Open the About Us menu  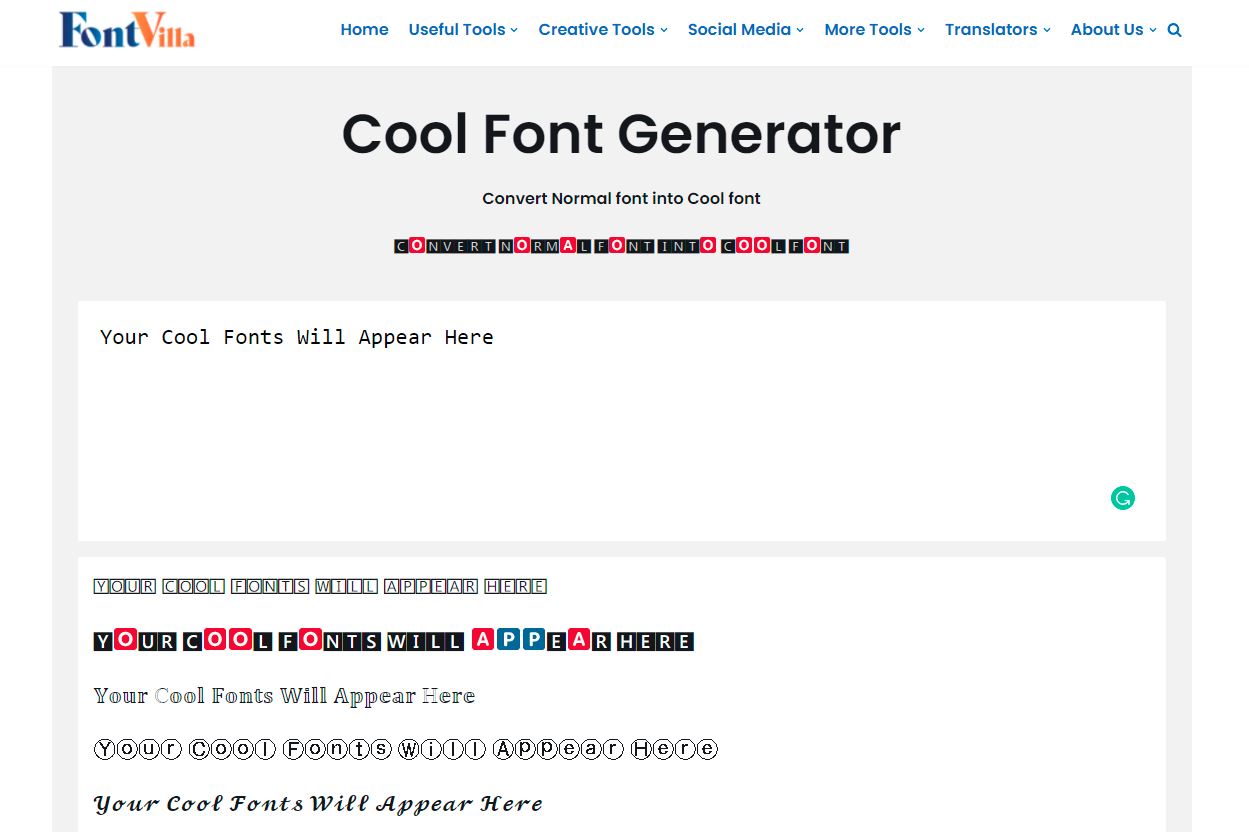tap(1113, 30)
